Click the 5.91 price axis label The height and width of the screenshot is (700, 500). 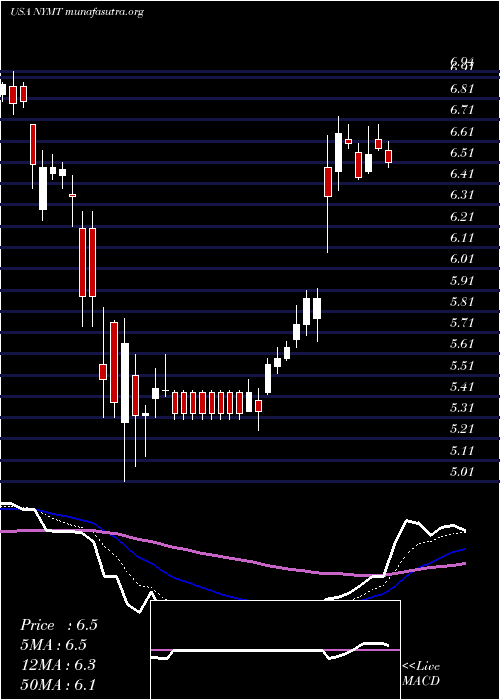(x=462, y=281)
